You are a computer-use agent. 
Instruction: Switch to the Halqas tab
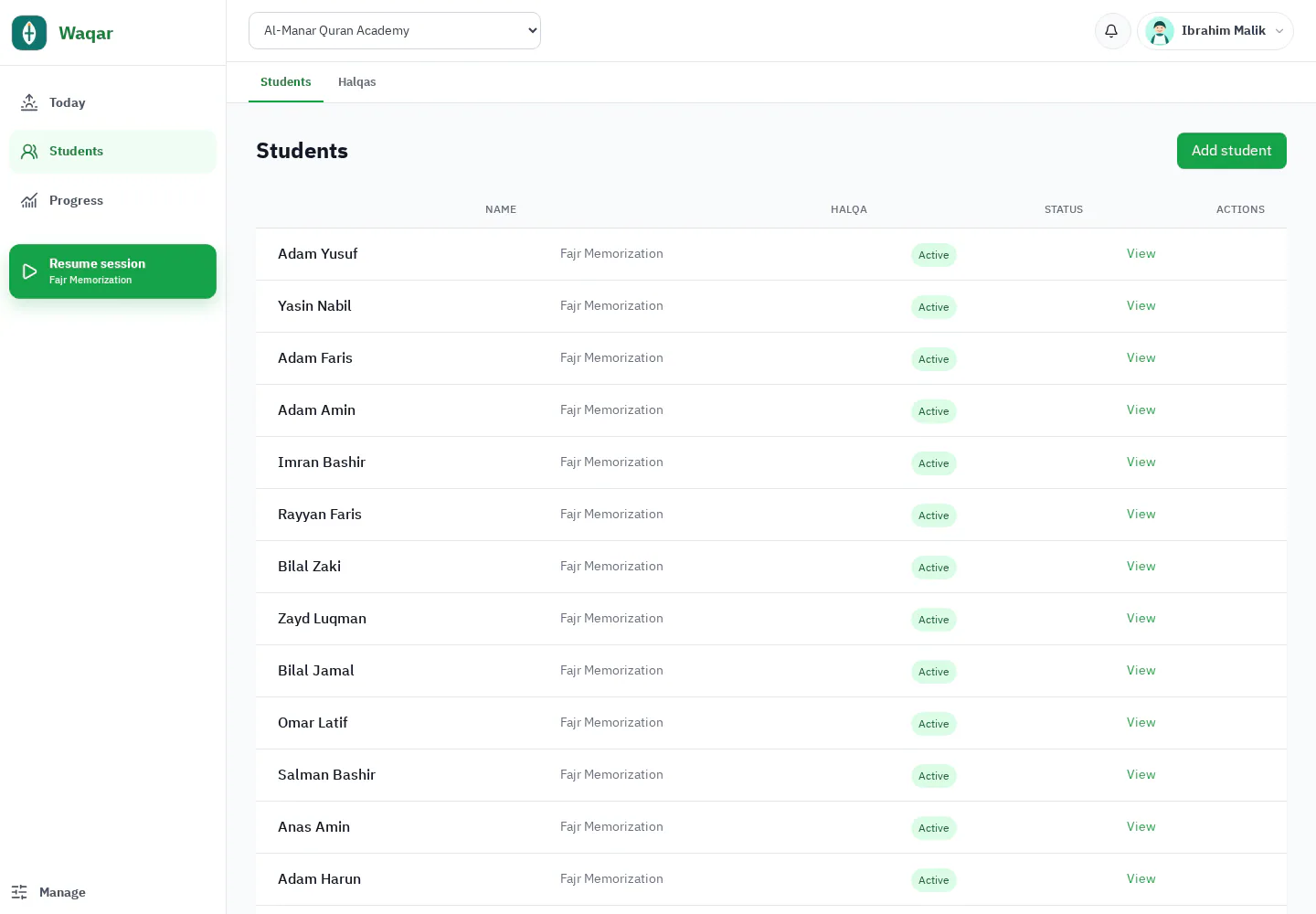pos(356,82)
